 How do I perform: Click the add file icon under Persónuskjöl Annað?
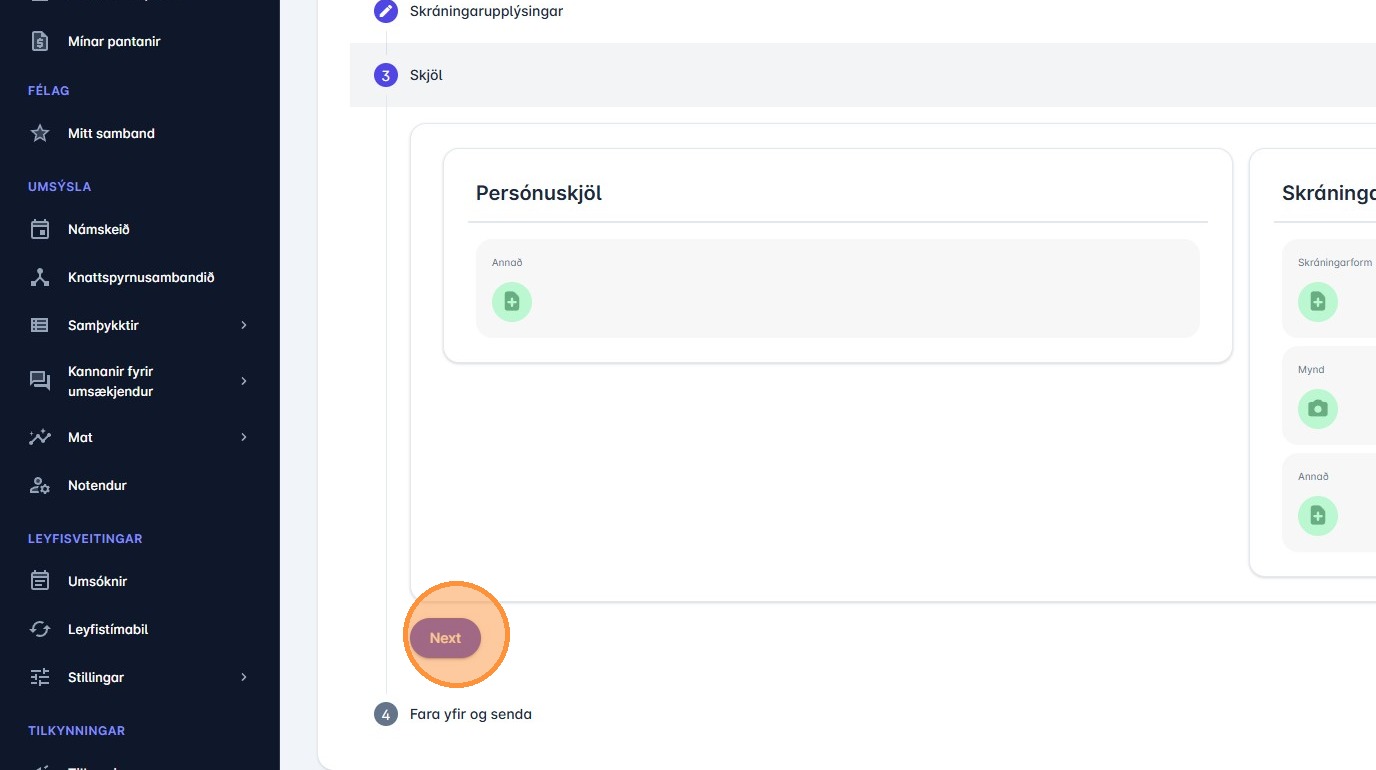pyautogui.click(x=512, y=302)
